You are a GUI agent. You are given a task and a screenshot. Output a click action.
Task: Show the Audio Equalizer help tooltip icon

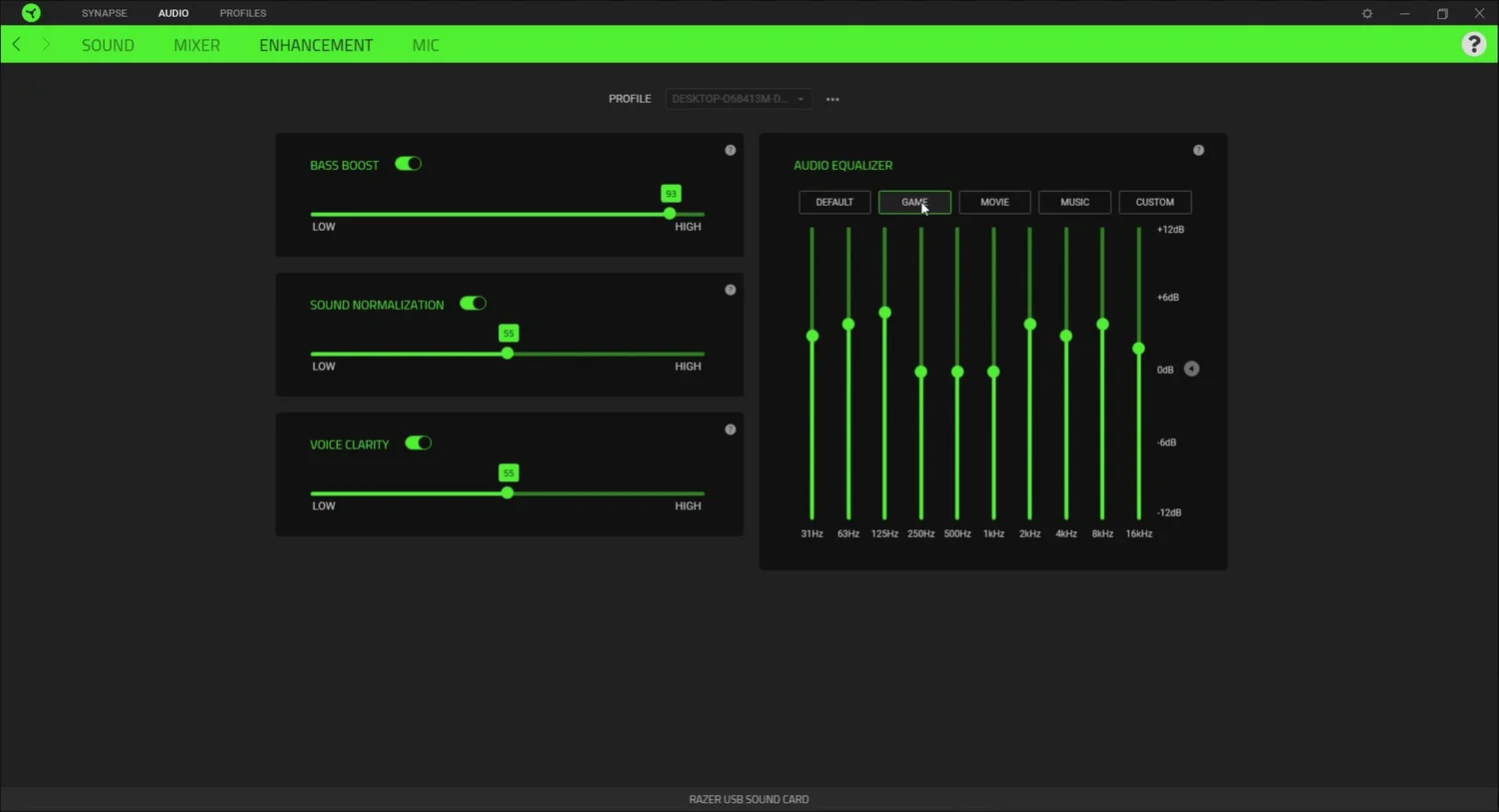[x=1198, y=150]
